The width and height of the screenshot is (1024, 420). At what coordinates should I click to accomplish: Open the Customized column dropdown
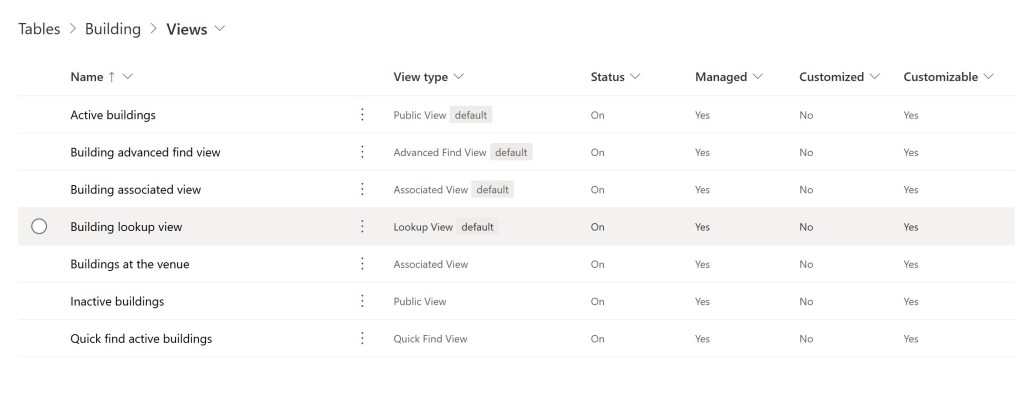[838, 77]
